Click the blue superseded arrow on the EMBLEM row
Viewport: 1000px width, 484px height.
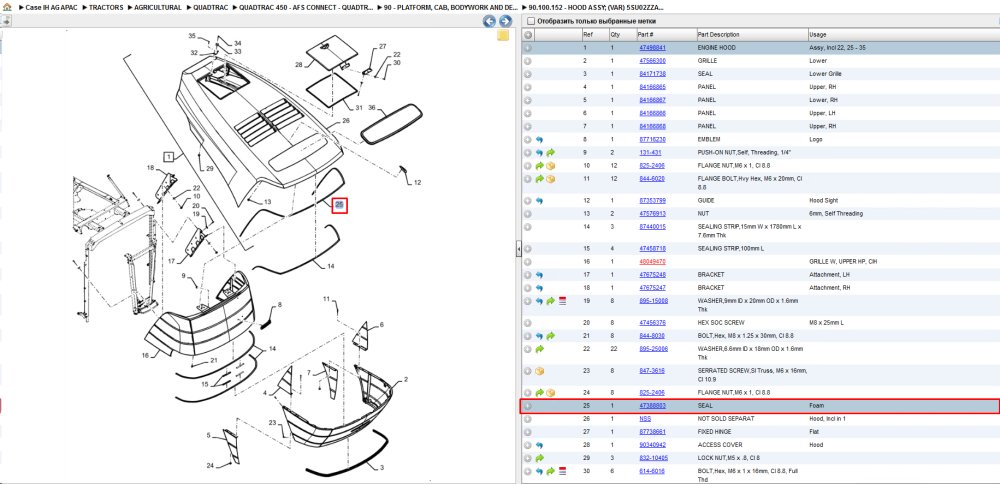(540, 139)
